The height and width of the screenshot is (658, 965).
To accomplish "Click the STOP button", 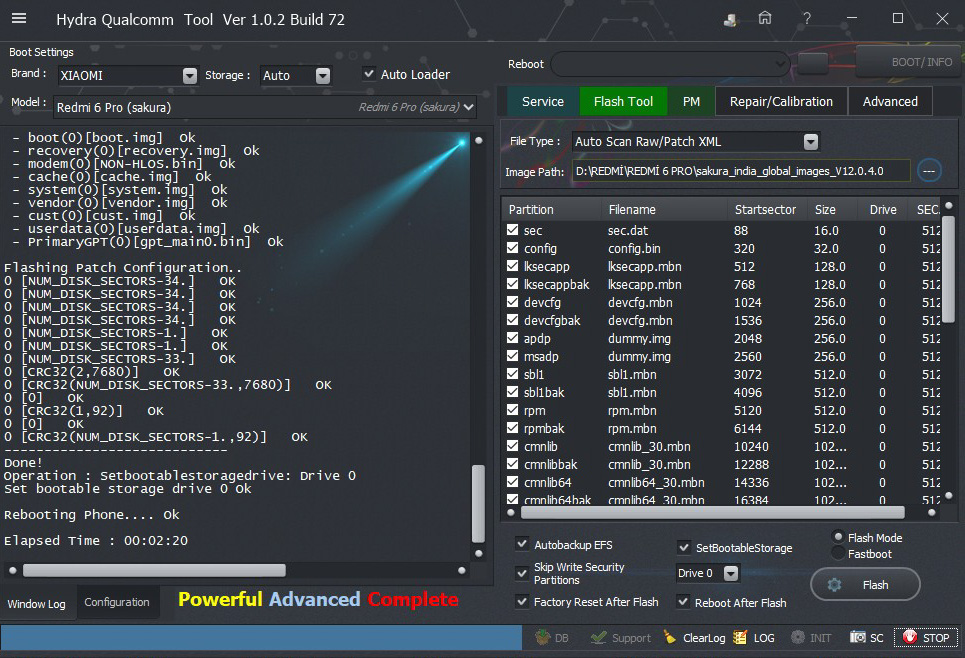I will [926, 638].
